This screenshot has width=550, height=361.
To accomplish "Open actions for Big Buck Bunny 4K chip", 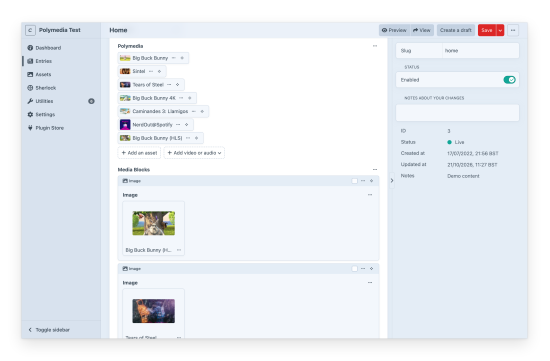I will tap(181, 98).
